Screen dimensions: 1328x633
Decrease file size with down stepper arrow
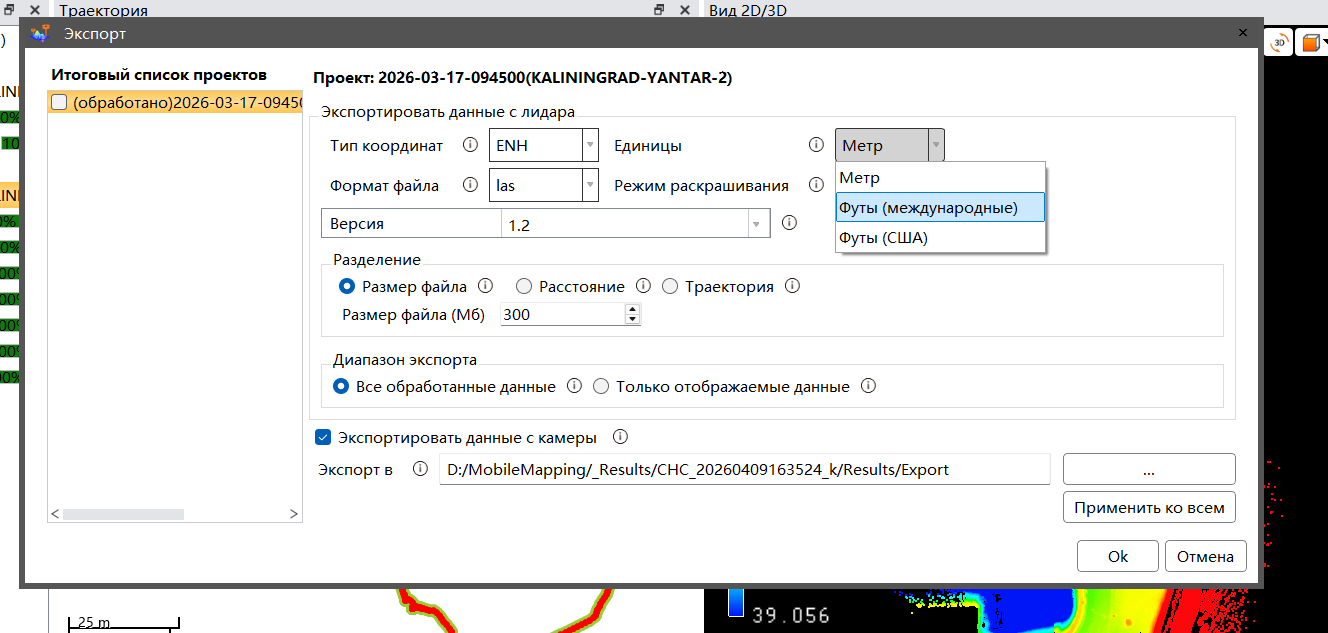(632, 319)
